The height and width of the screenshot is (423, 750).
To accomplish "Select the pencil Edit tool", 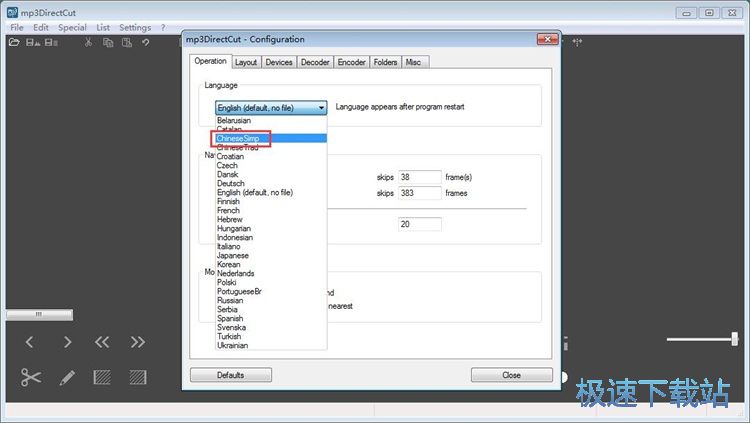I will coord(67,377).
